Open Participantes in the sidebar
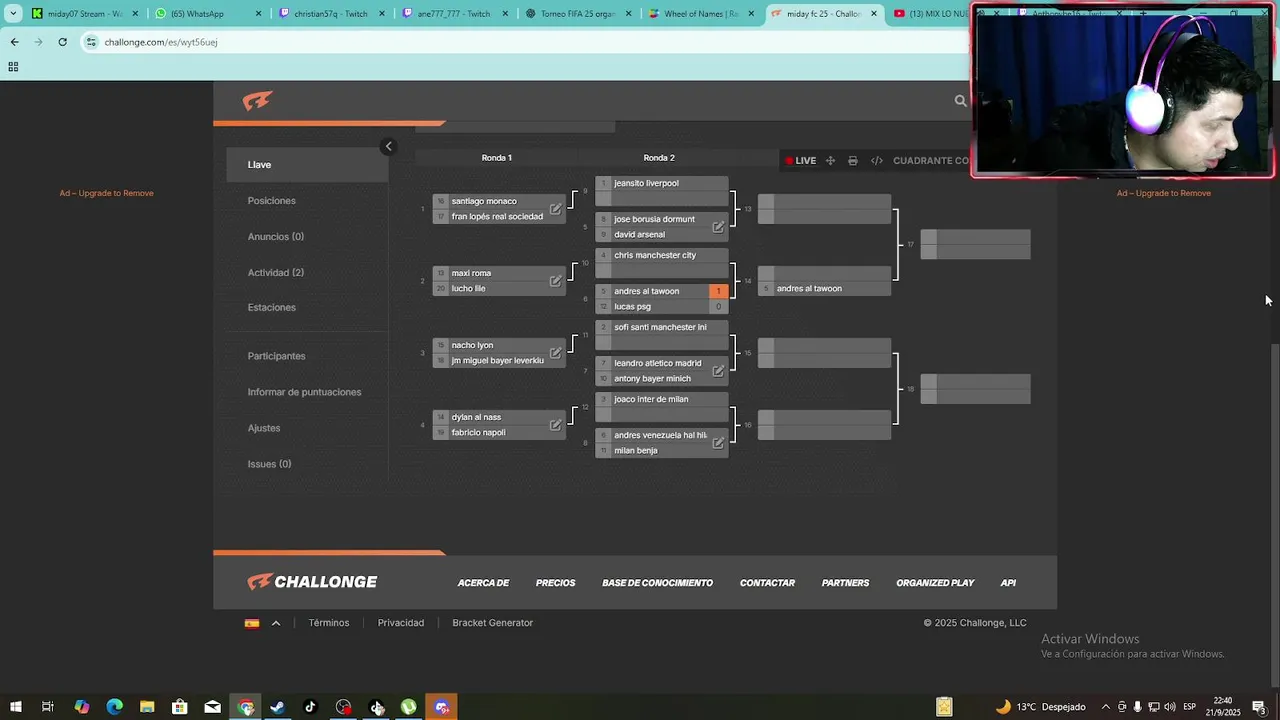1280x720 pixels. pos(277,356)
